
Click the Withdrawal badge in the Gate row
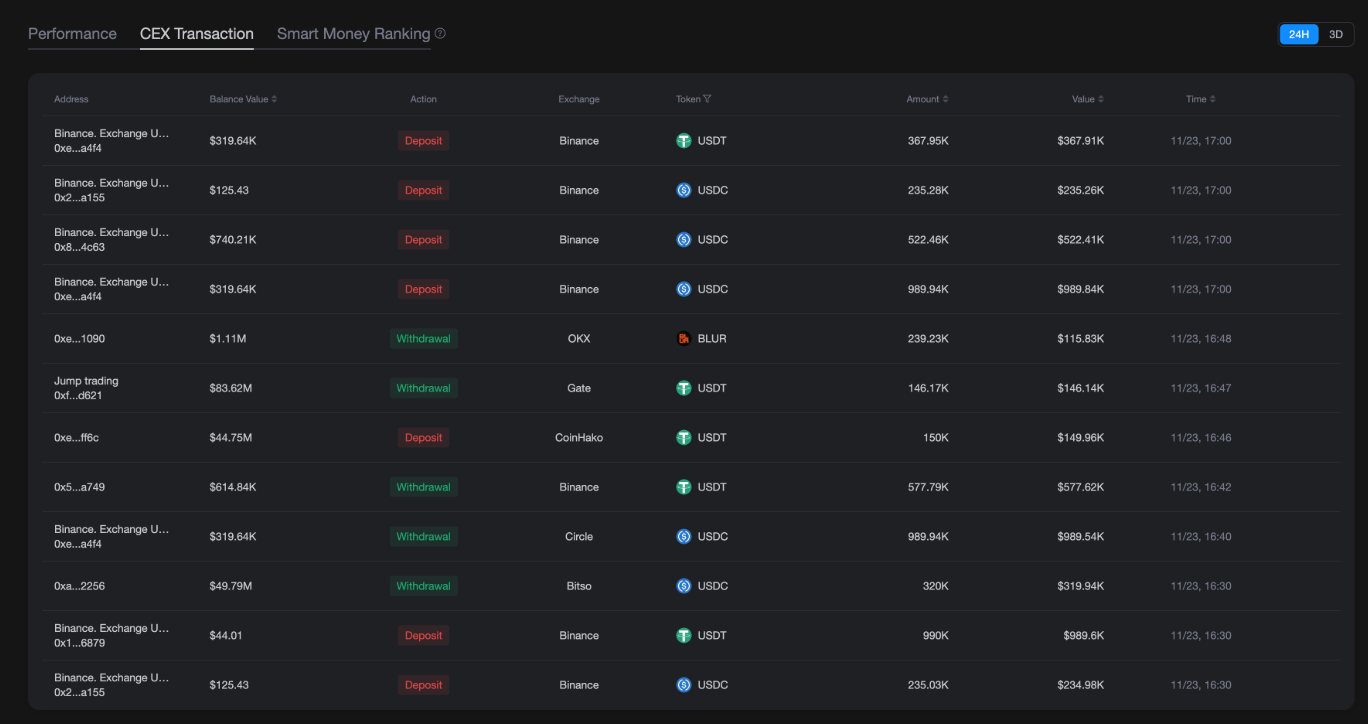[x=423, y=388]
